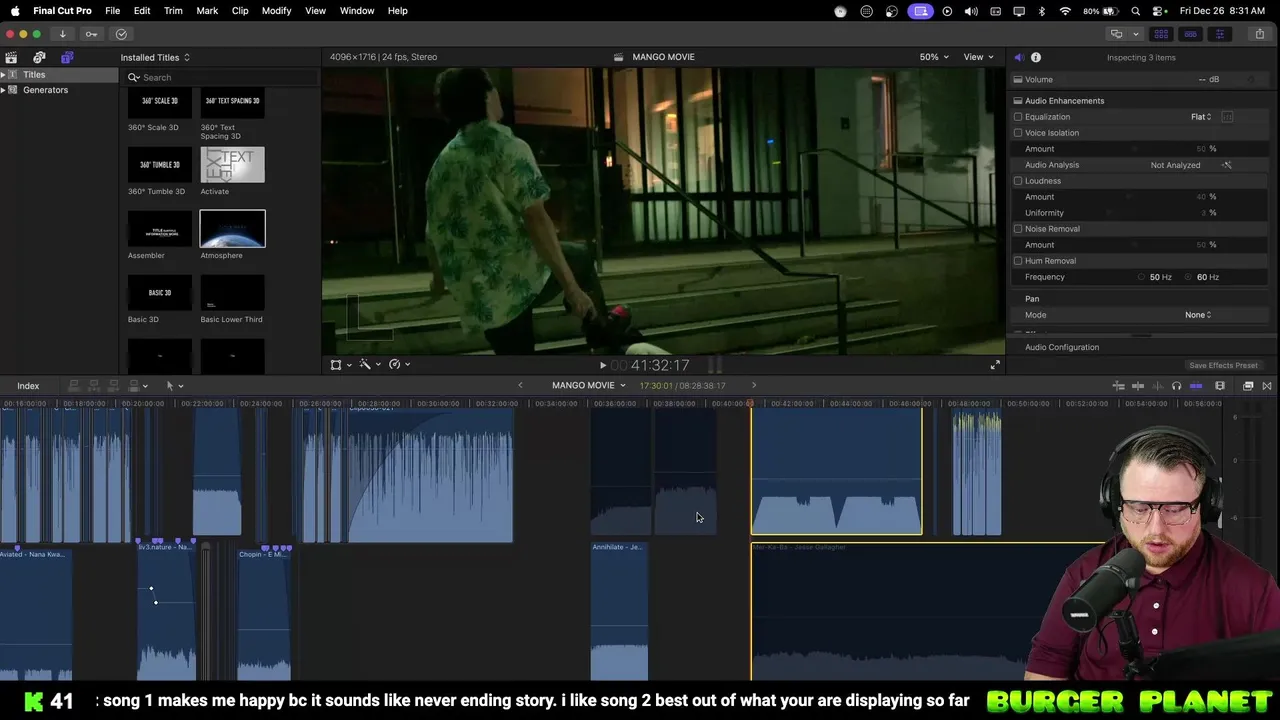Open the color and audio enhancement wand menu
The width and height of the screenshot is (1280, 720).
370,365
